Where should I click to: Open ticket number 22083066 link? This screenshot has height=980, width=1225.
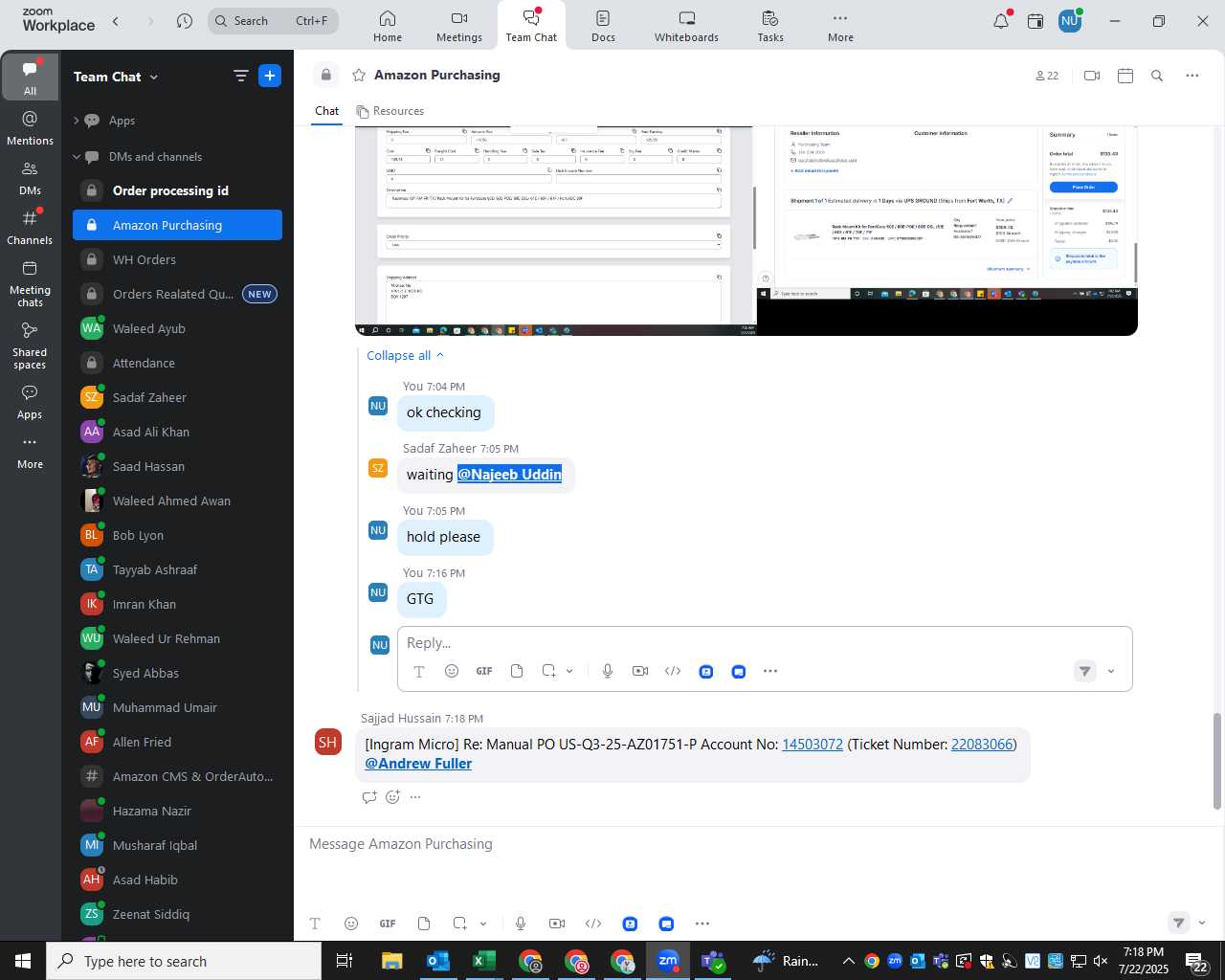(982, 745)
